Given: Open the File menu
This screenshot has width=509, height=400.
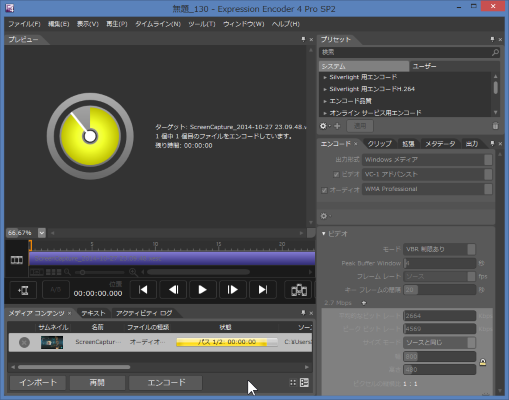Looking at the screenshot, I should tap(24, 24).
